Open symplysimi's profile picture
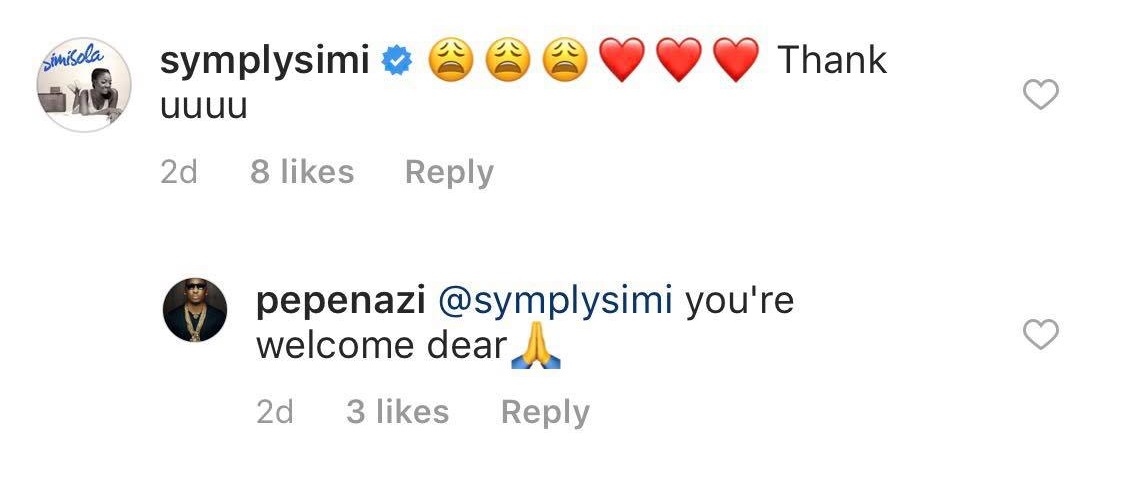The width and height of the screenshot is (1124, 500). (x=83, y=85)
